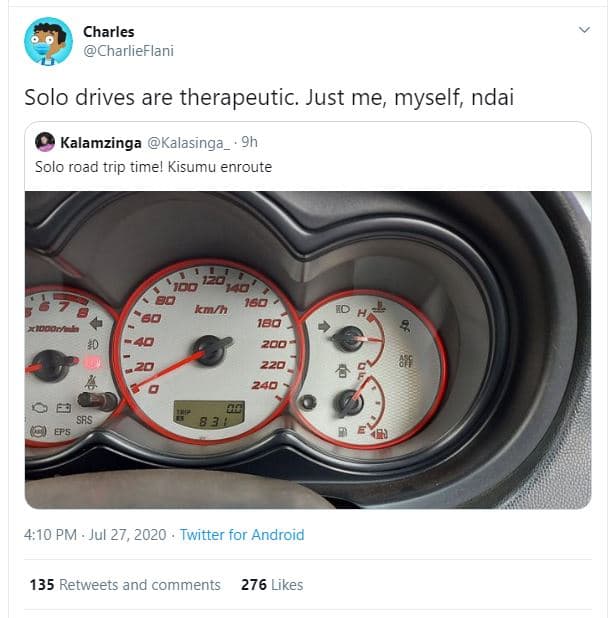Click the Charles display name

[x=108, y=32]
